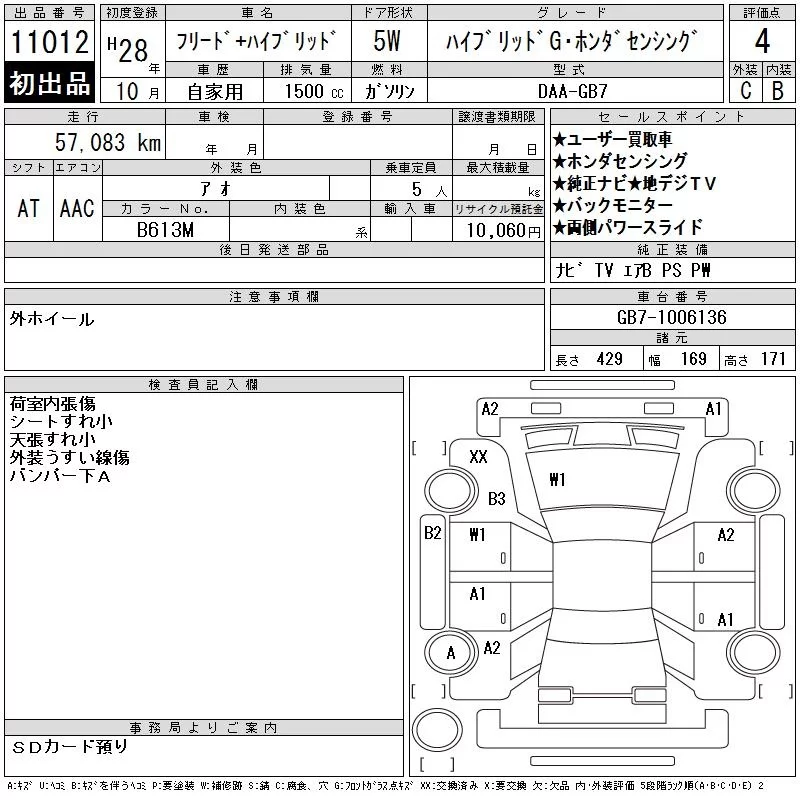Select sales point ★両側パワースライド
Viewport: 800px width, 800px height.
pyautogui.click(x=628, y=227)
